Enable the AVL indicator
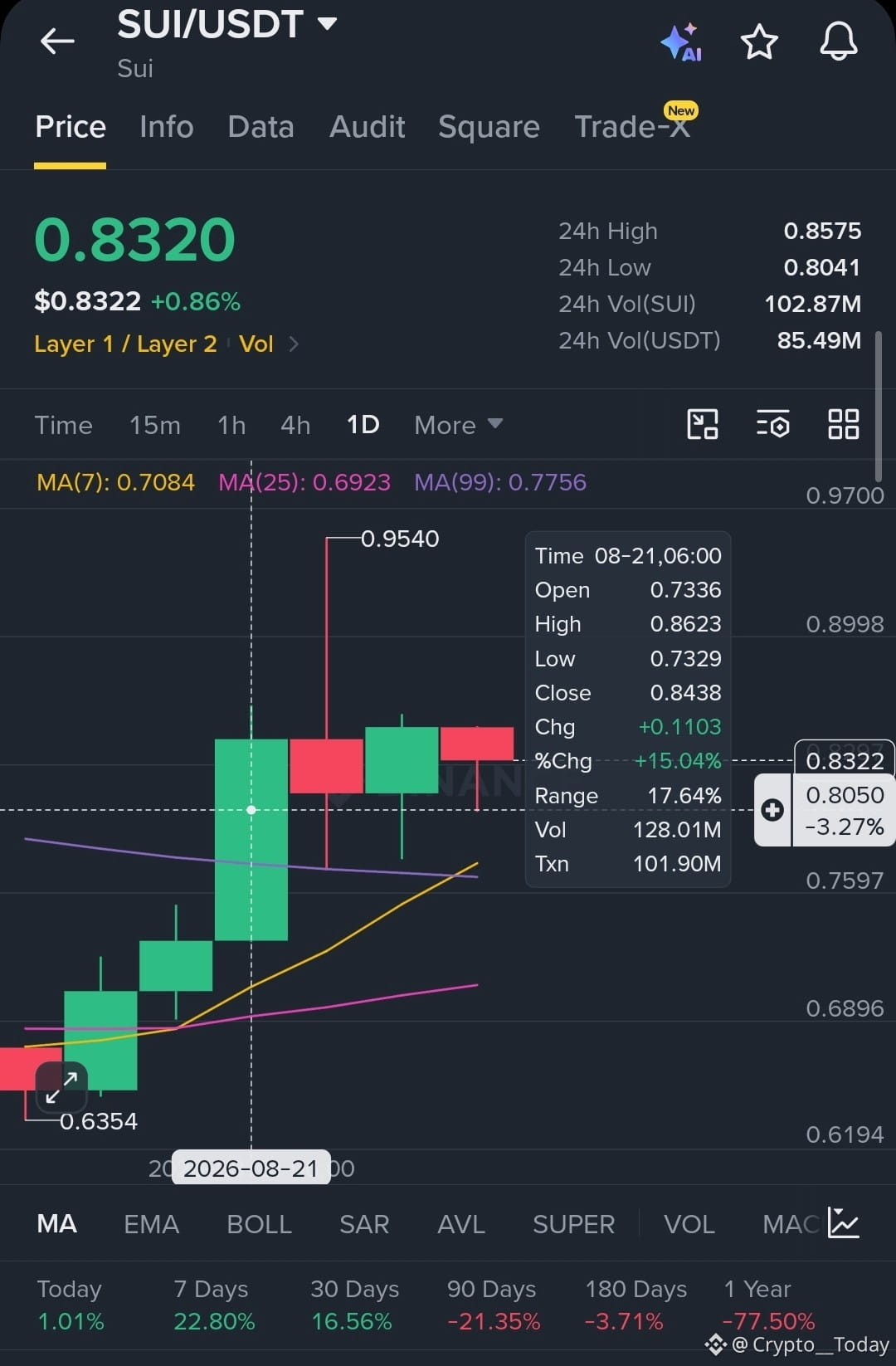 [461, 1223]
